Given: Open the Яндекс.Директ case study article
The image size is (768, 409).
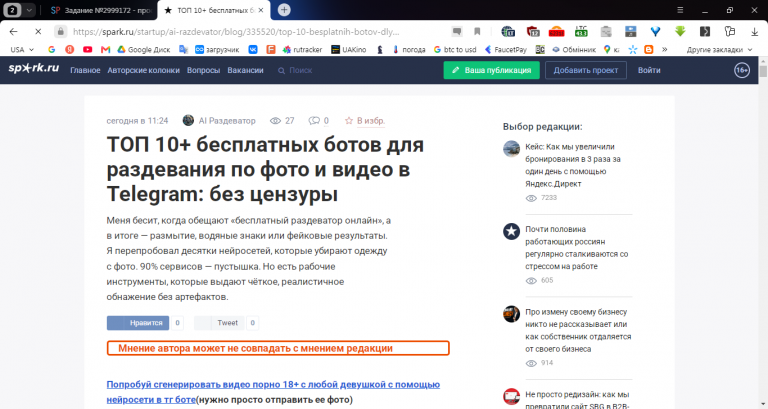Looking at the screenshot, I should (x=573, y=165).
